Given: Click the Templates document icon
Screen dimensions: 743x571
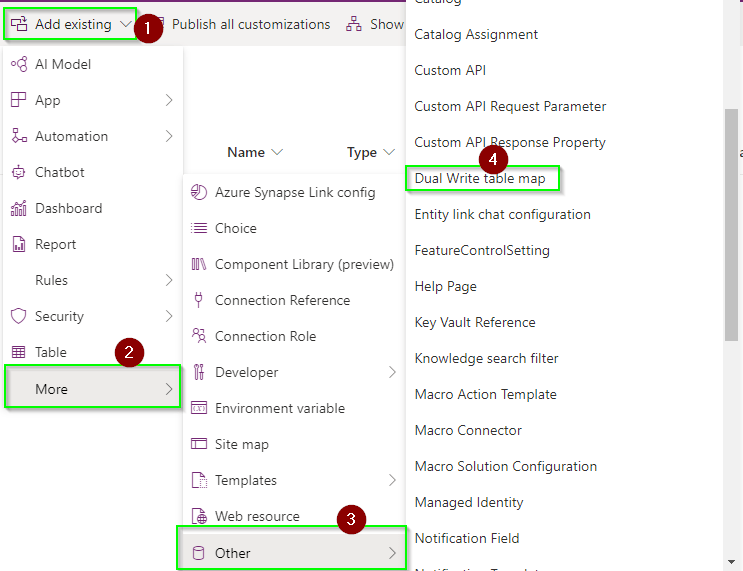Looking at the screenshot, I should [199, 480].
